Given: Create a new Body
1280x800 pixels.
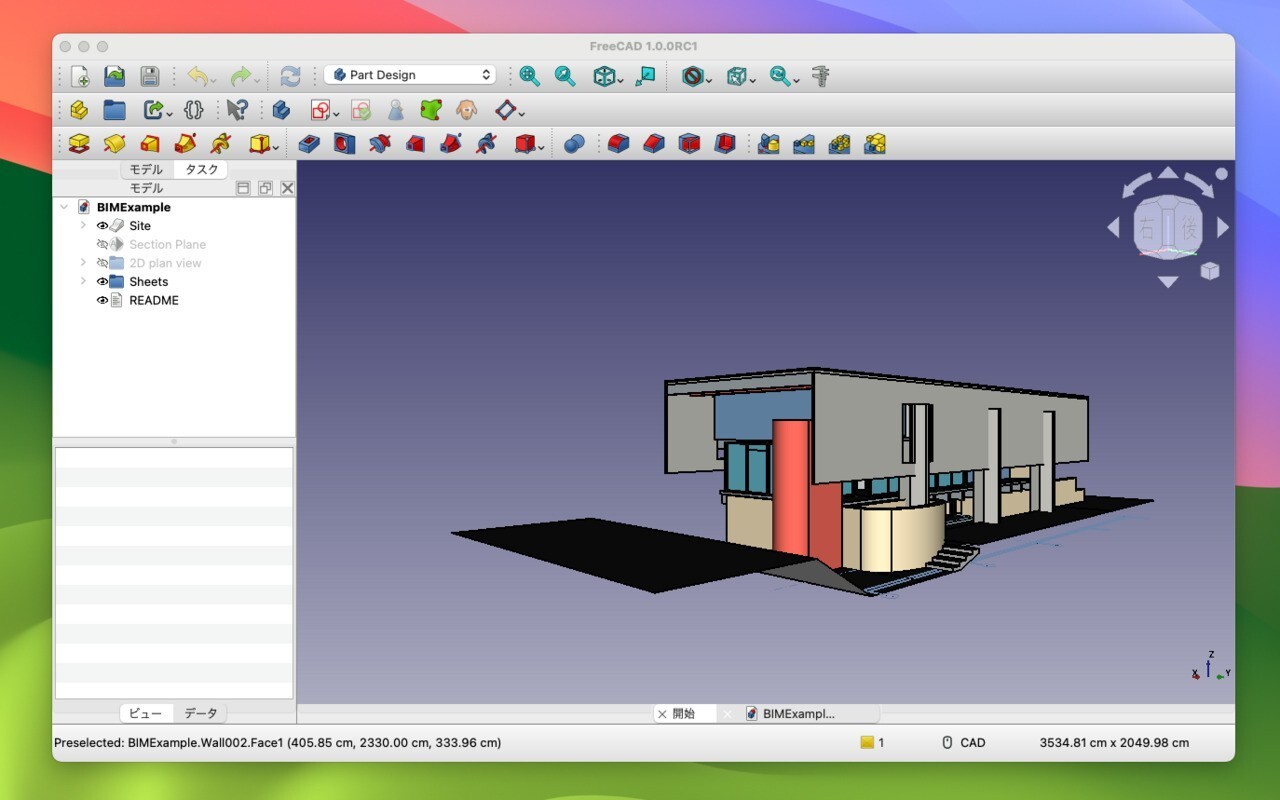Looking at the screenshot, I should point(281,110).
